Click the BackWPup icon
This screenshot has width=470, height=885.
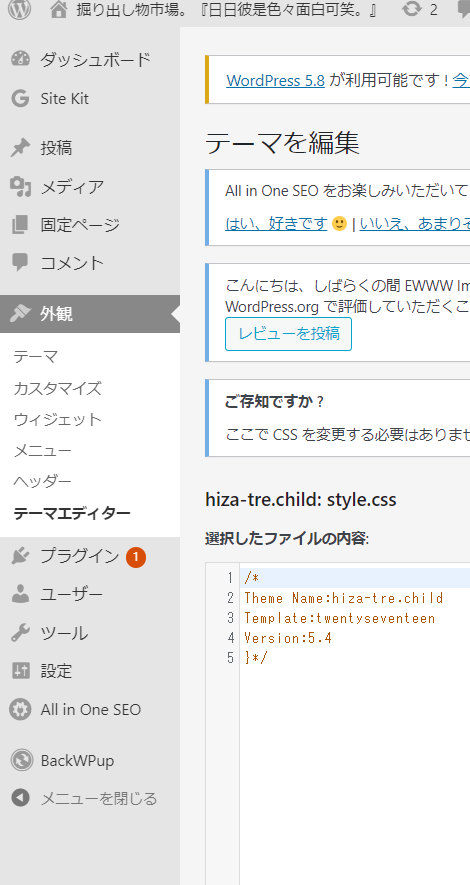(x=21, y=760)
